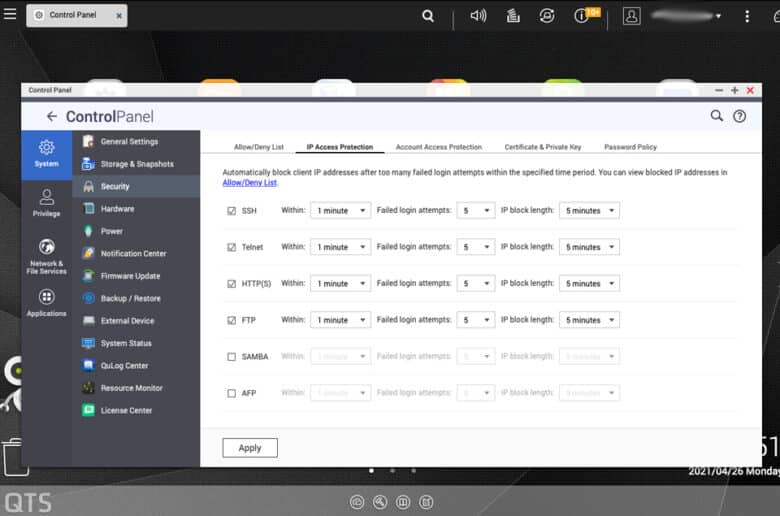This screenshot has height=516, width=780.
Task: Select the Privilege user category
Action: (x=46, y=203)
